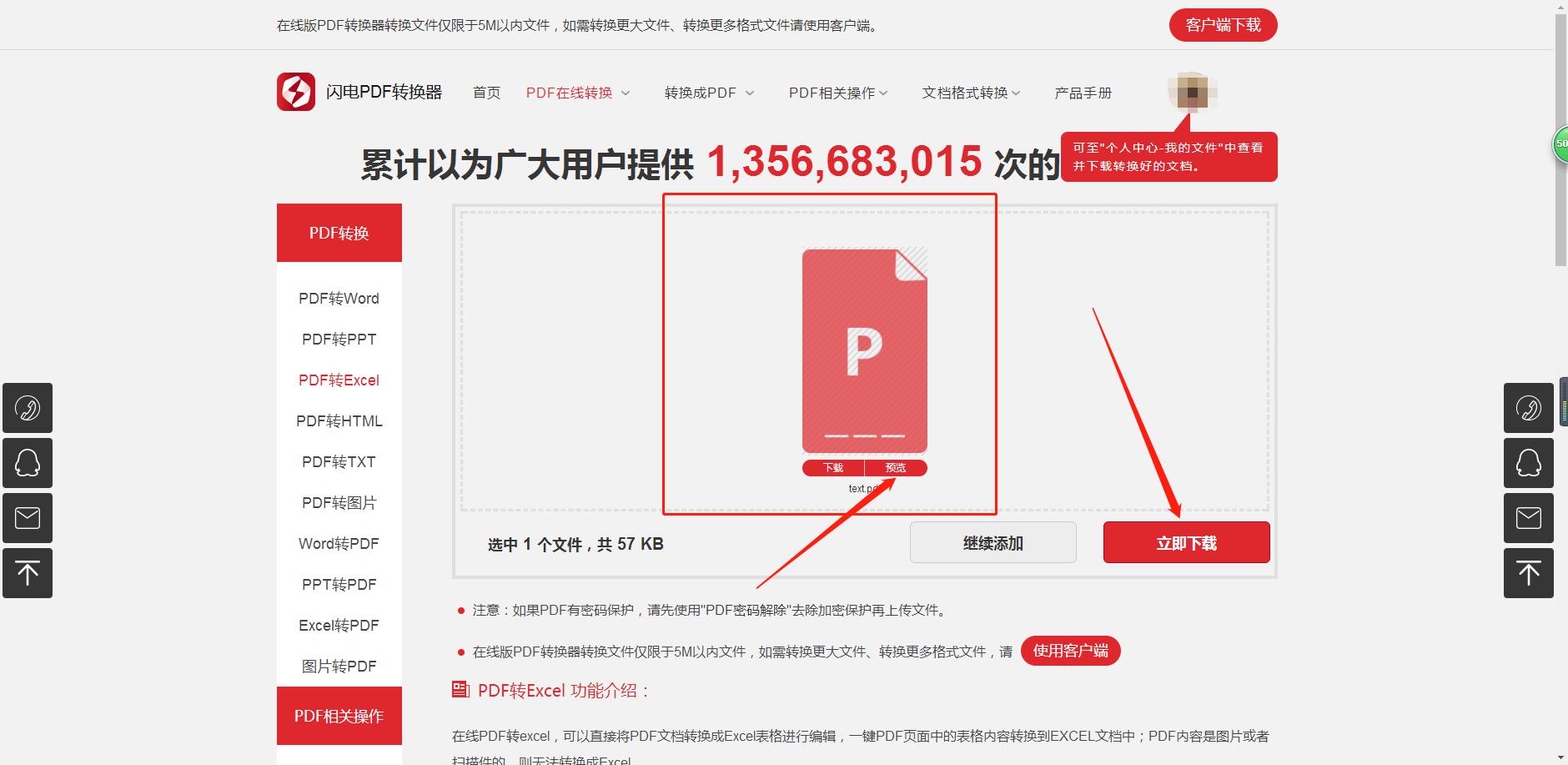Click the 立即下载 button

tap(1186, 543)
